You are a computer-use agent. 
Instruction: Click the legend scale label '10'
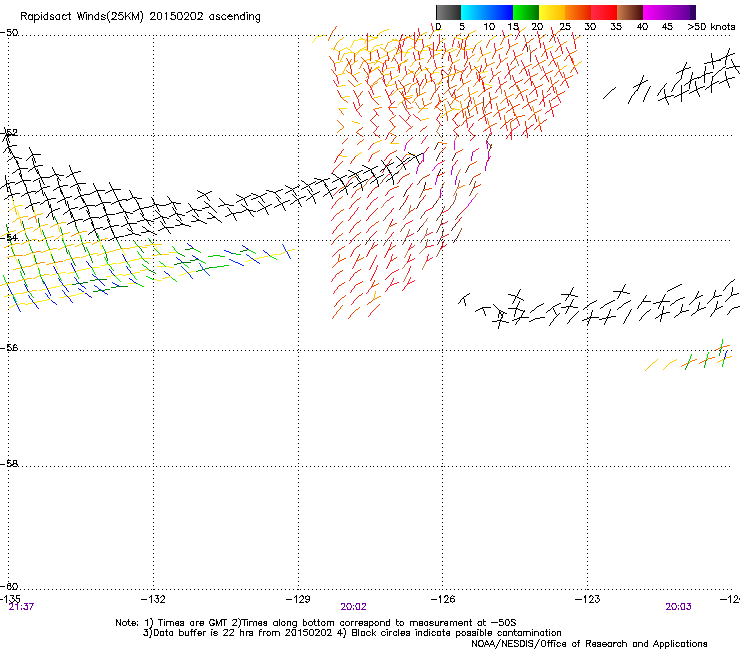point(489,27)
